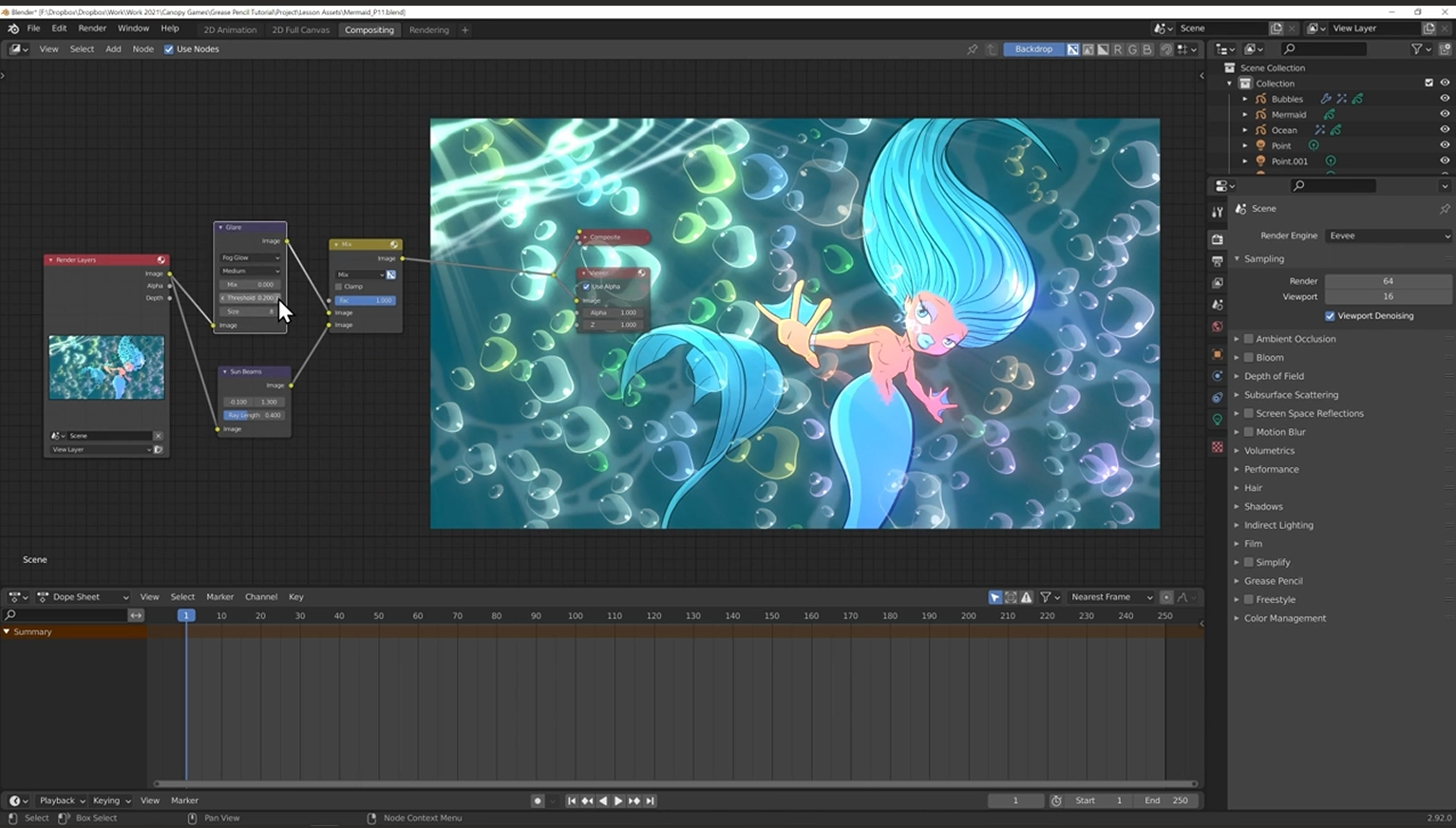This screenshot has width=1456, height=828.
Task: Open the Output Properties tab icon
Action: 1218,261
